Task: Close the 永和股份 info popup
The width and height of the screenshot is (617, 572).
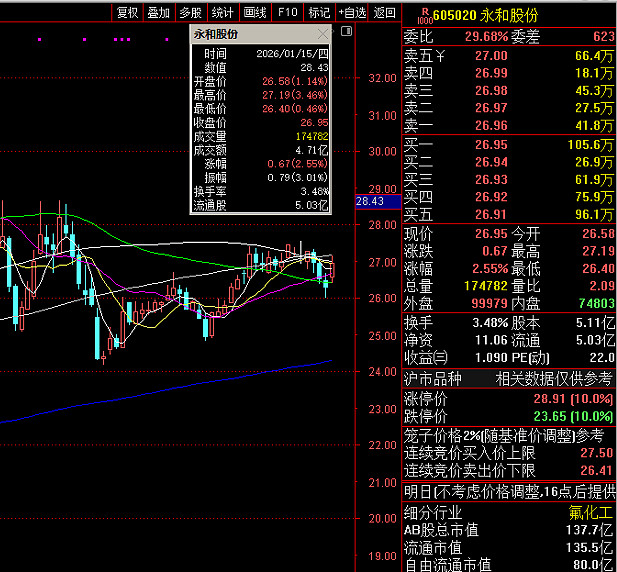Action: coord(323,34)
